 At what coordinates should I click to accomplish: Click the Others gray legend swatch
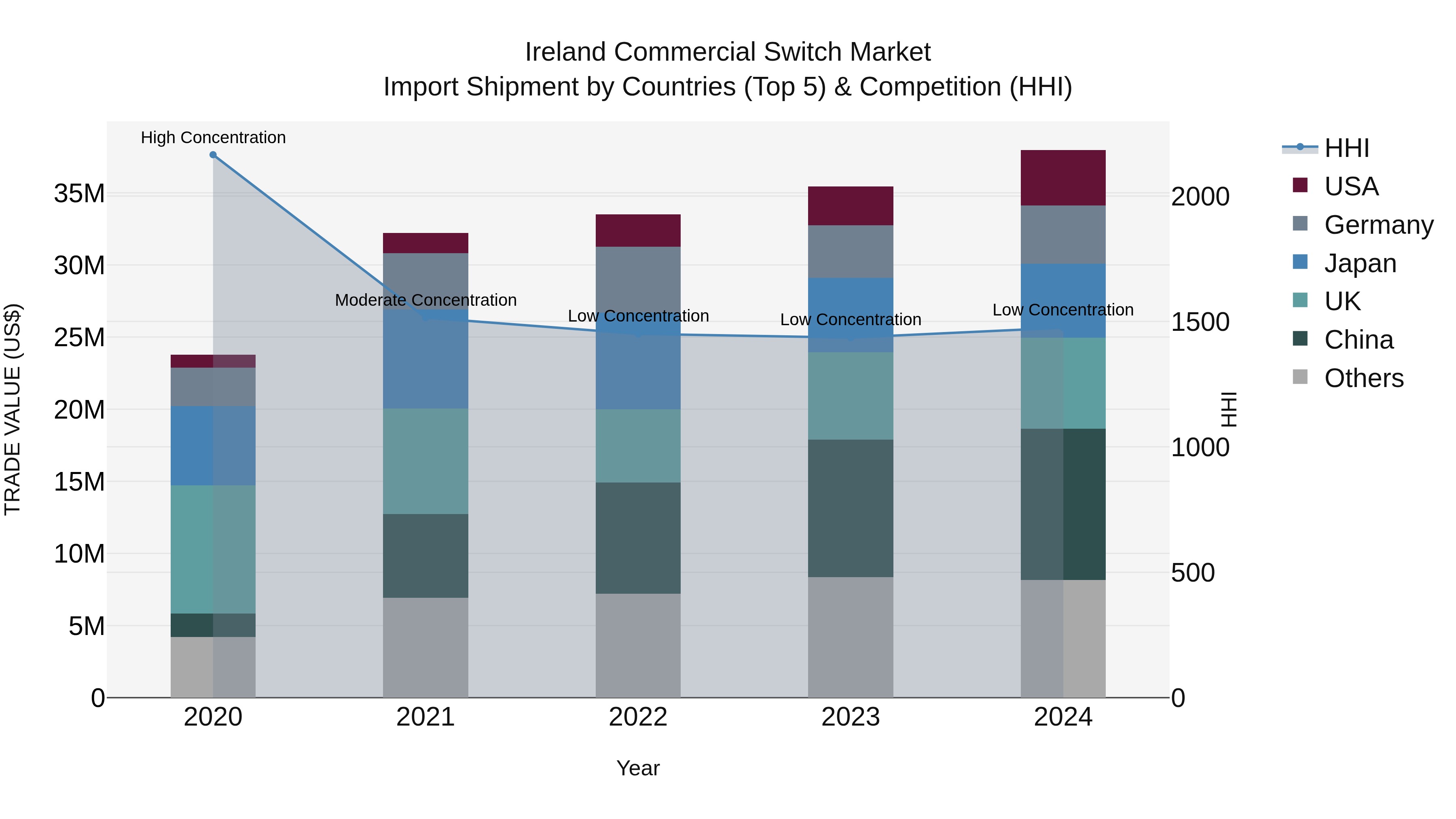click(1300, 377)
